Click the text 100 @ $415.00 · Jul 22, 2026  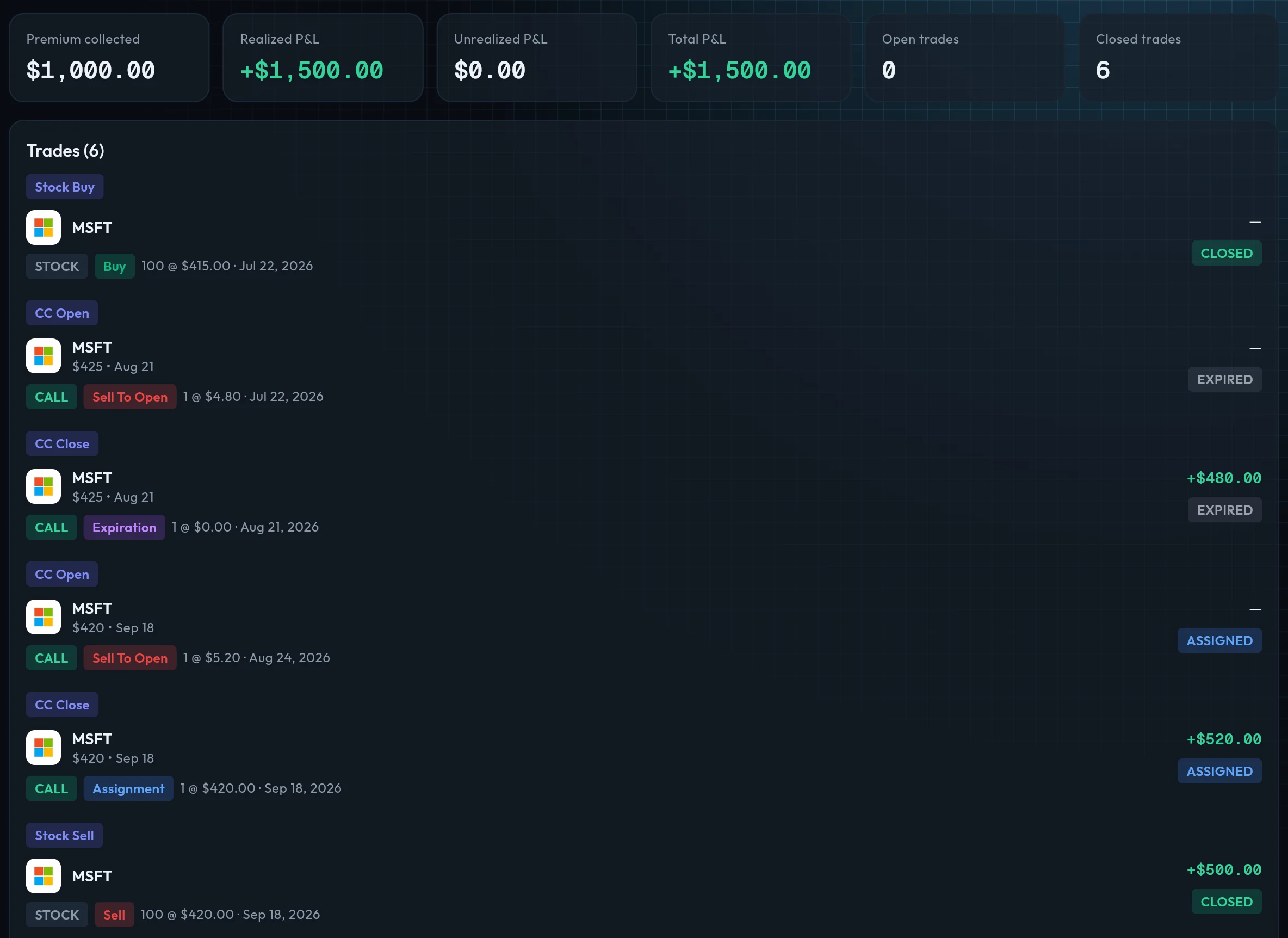point(227,266)
